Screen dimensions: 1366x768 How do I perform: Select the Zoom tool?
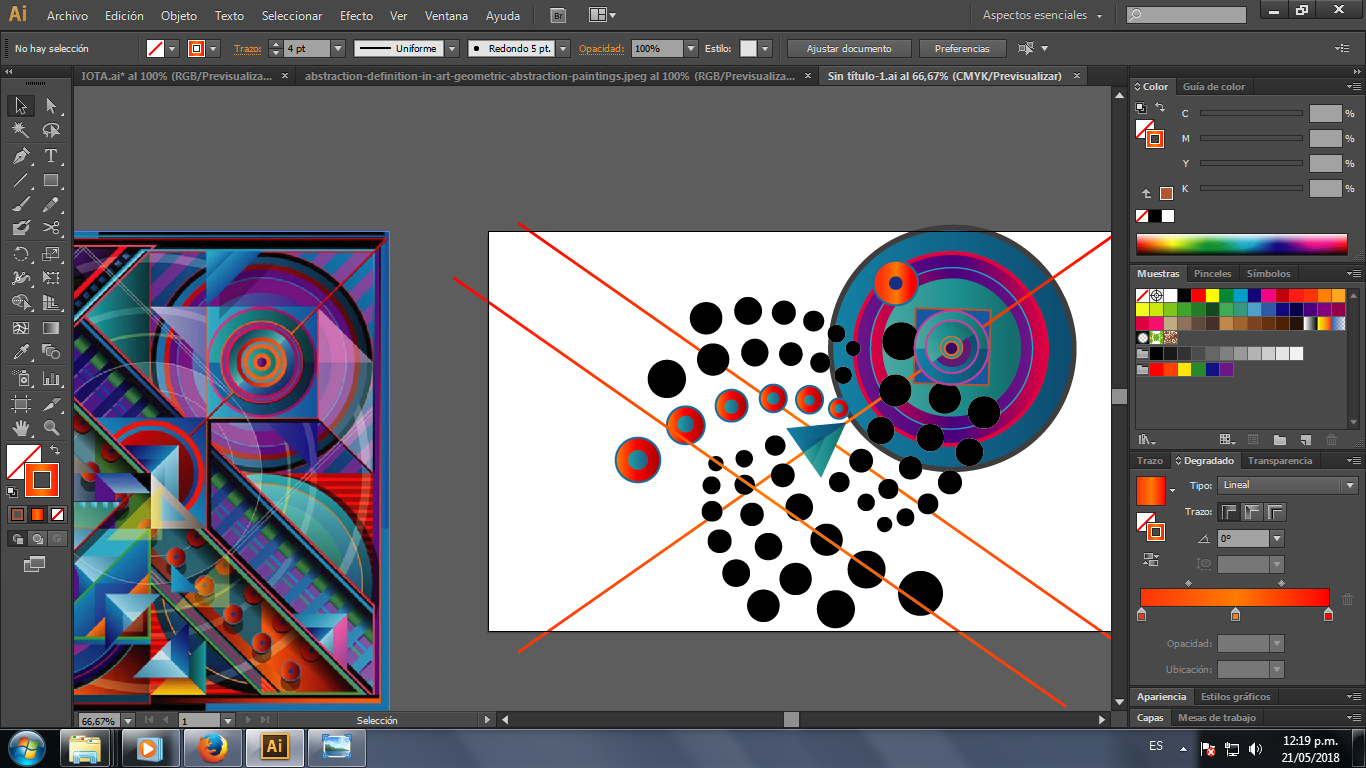(x=51, y=427)
